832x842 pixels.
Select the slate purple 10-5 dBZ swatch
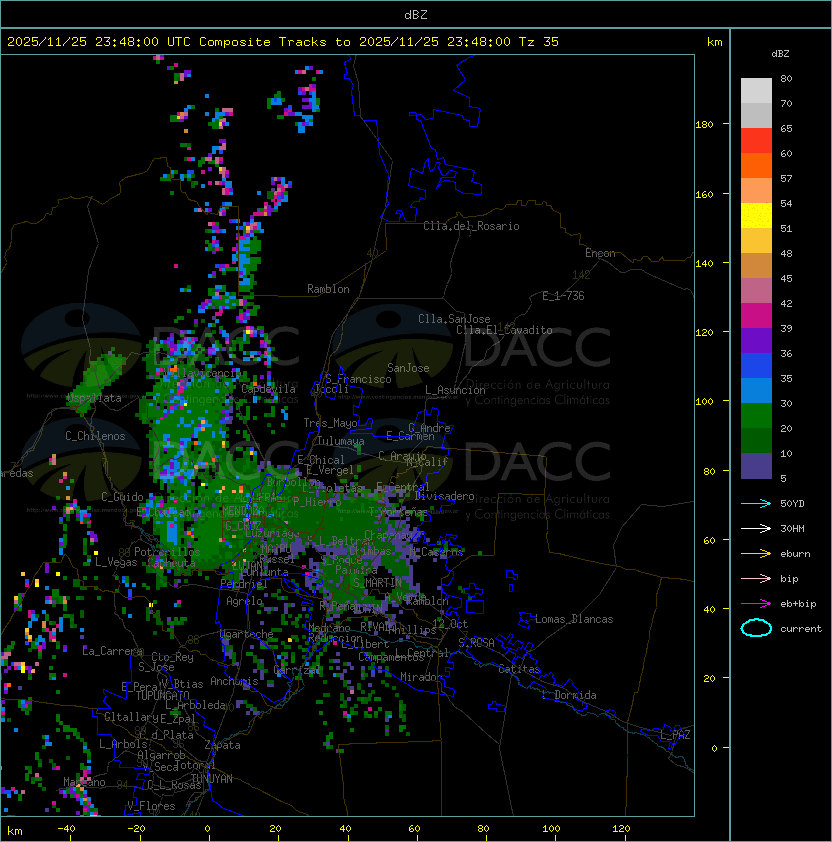tap(756, 466)
